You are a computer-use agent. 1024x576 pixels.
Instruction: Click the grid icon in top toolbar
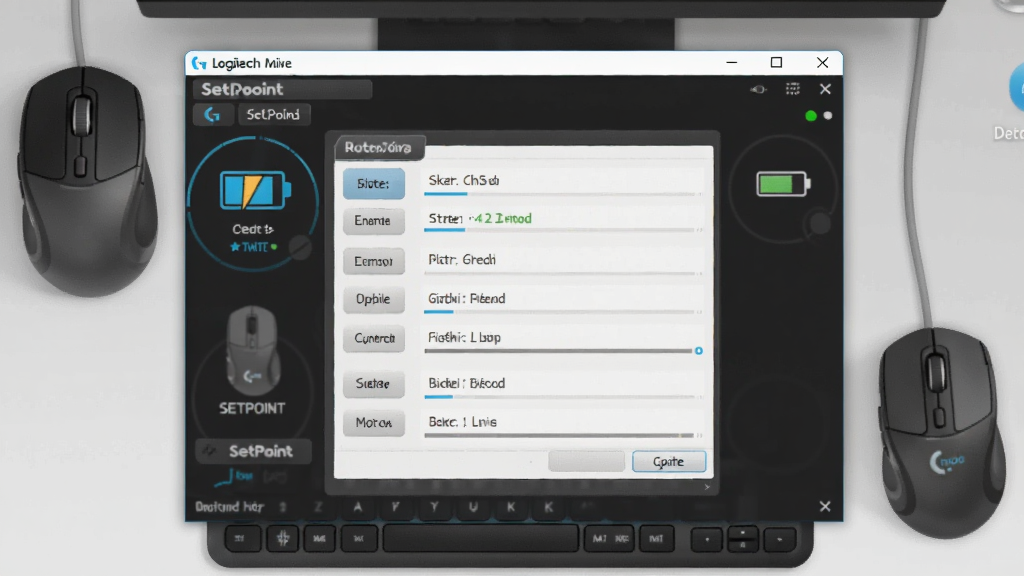pos(792,89)
